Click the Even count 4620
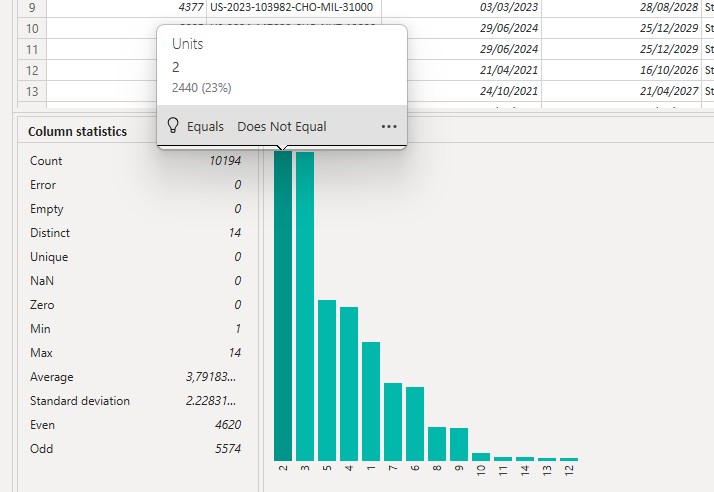Screen dimensions: 714x492 (x=228, y=425)
